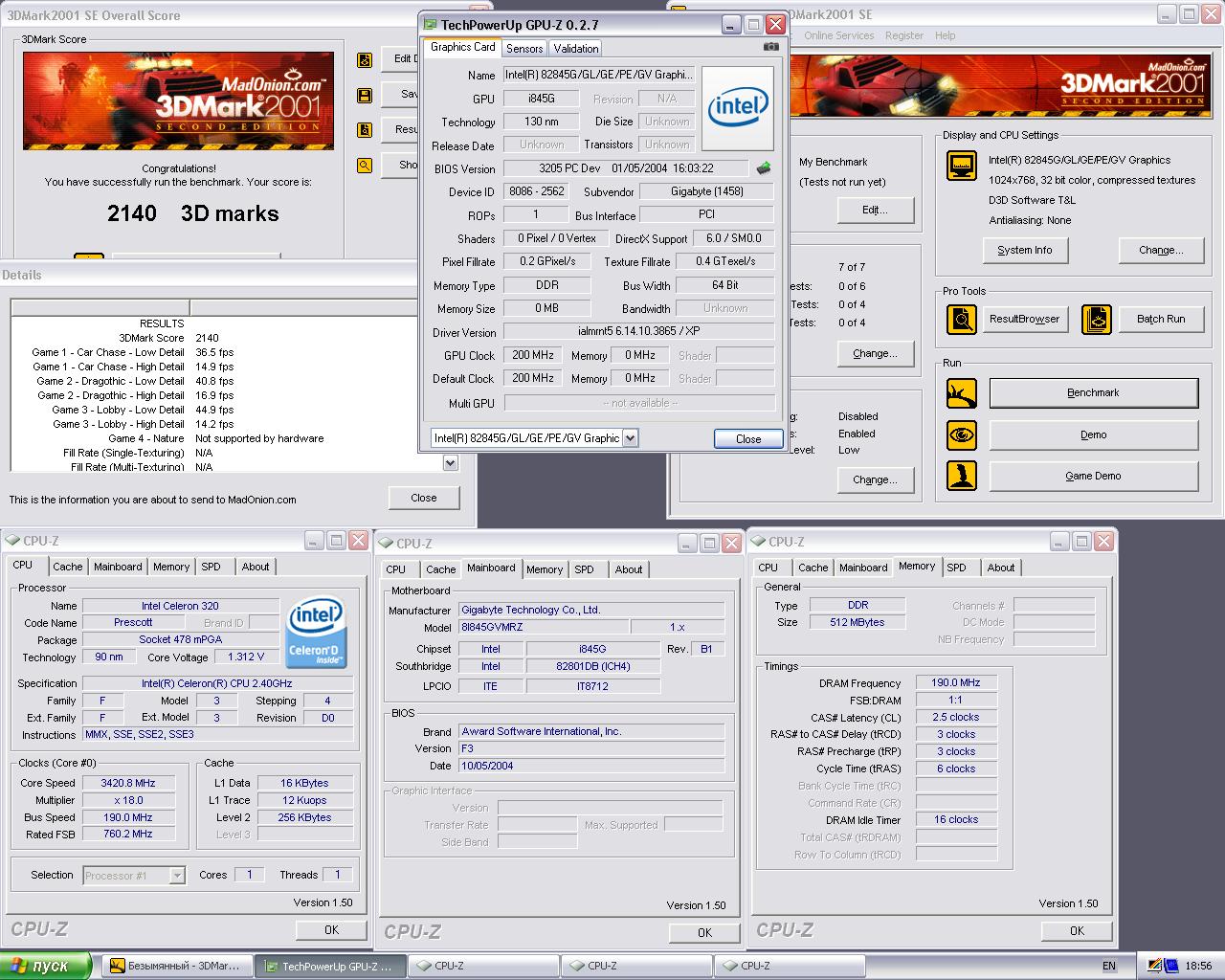This screenshot has width=1225, height=980.
Task: Click the Demo button
Action: [x=1093, y=434]
